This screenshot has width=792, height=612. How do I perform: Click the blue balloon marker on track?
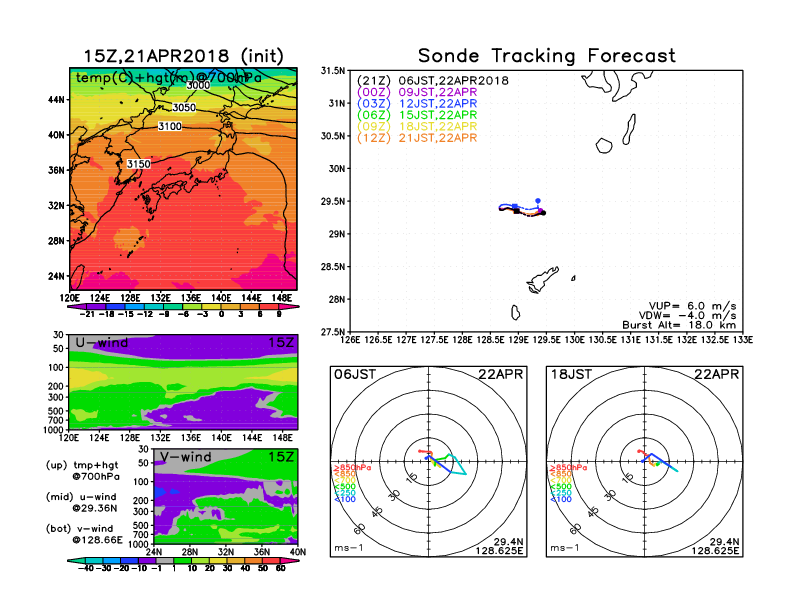pos(538,201)
